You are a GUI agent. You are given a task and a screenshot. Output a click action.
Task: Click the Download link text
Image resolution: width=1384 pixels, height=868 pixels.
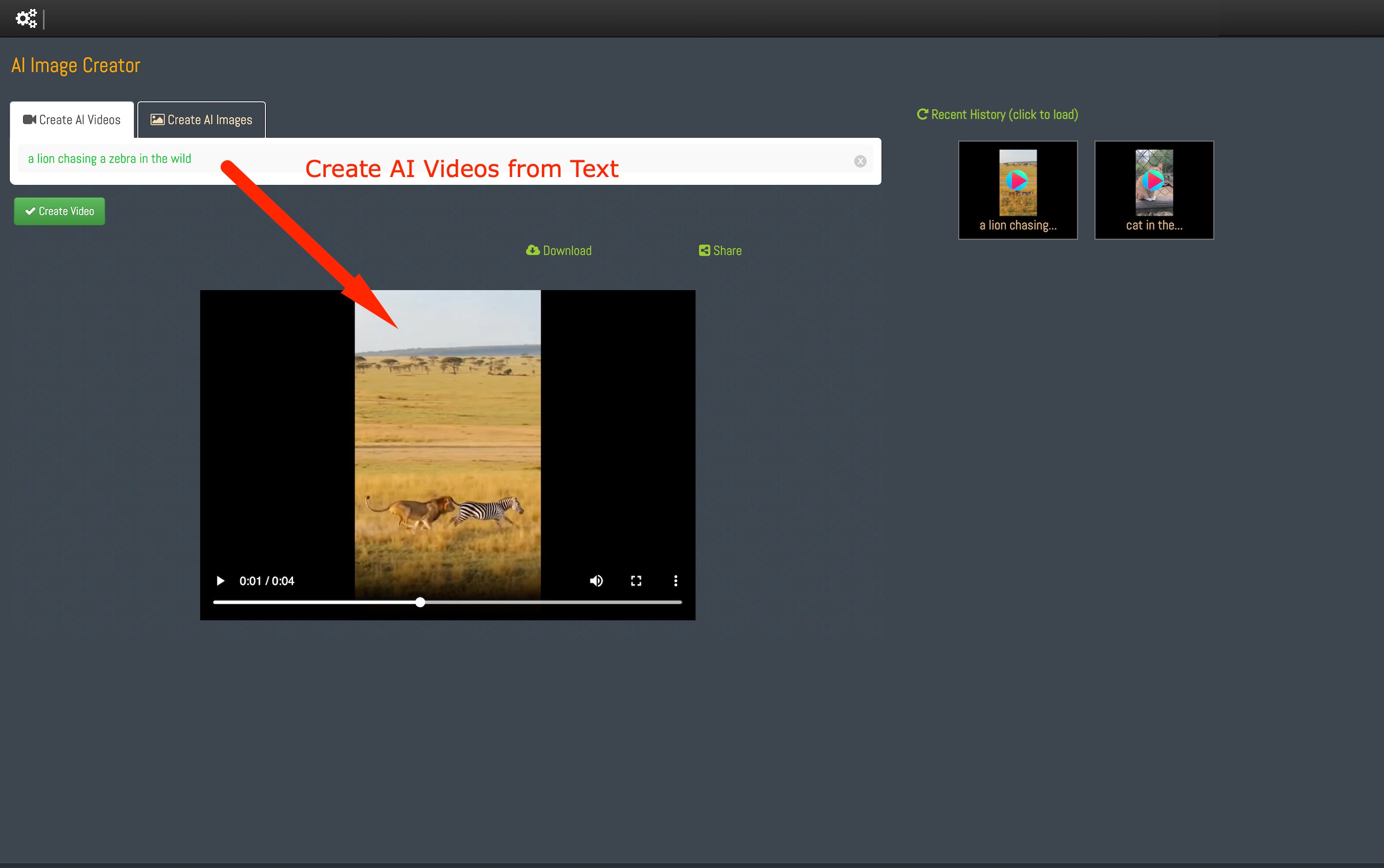(x=567, y=251)
